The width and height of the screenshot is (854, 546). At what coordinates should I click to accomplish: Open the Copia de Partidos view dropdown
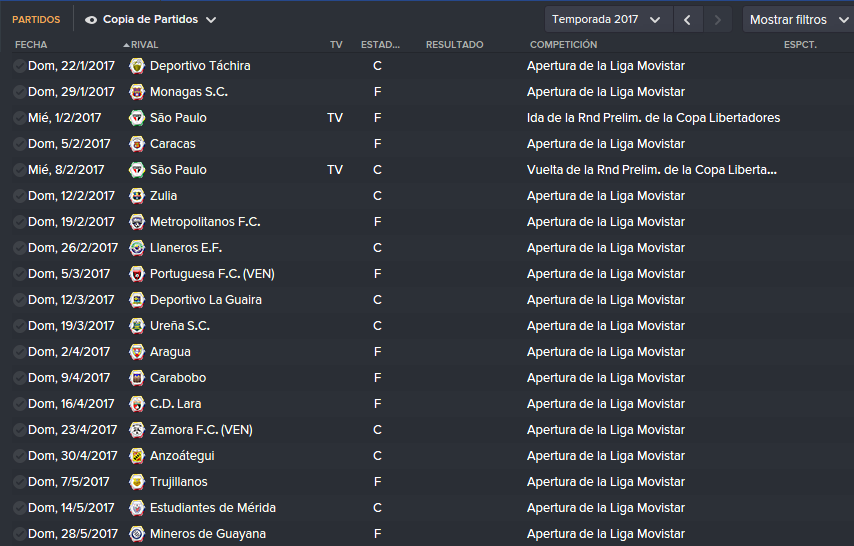(x=151, y=20)
